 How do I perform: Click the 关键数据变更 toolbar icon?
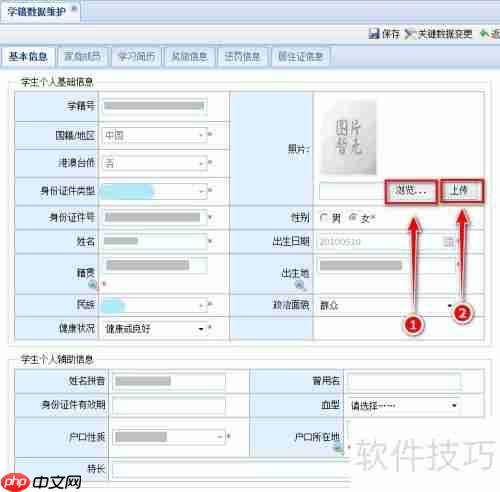point(410,34)
